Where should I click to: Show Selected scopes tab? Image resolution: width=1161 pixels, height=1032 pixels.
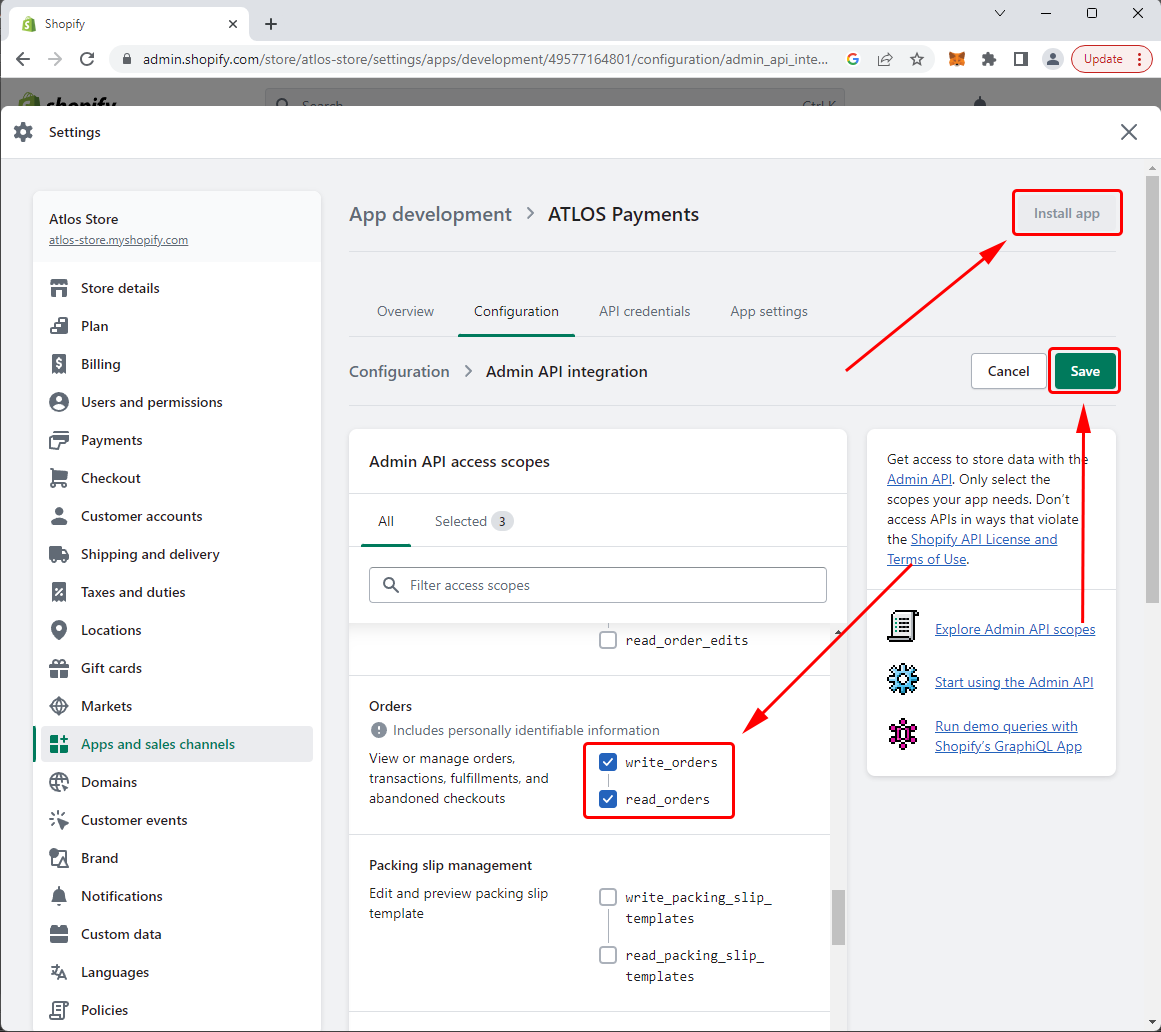coord(473,521)
